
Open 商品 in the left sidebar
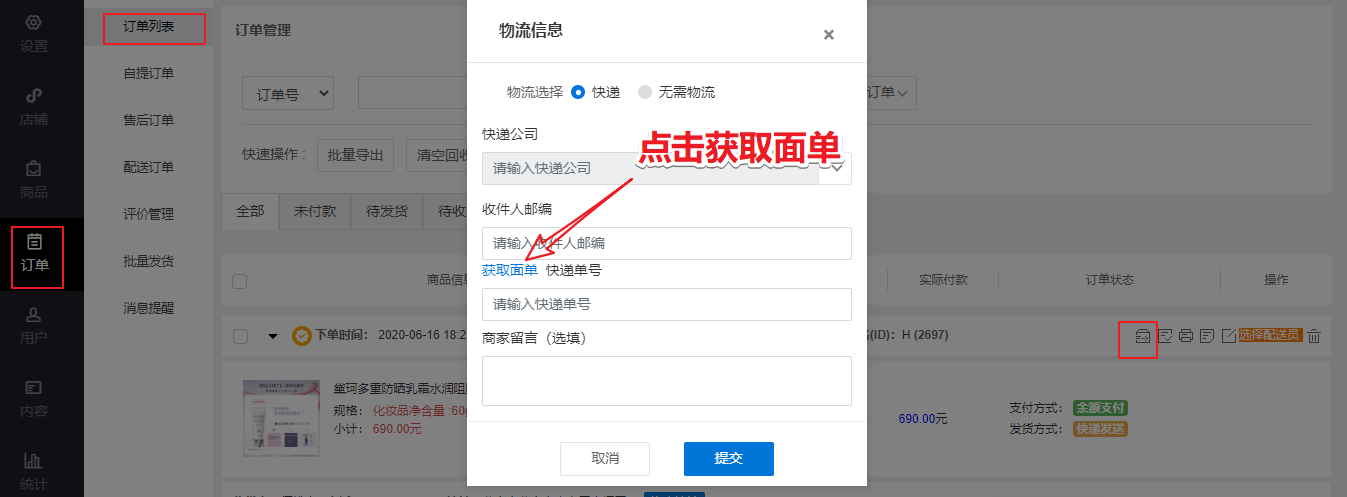point(34,179)
